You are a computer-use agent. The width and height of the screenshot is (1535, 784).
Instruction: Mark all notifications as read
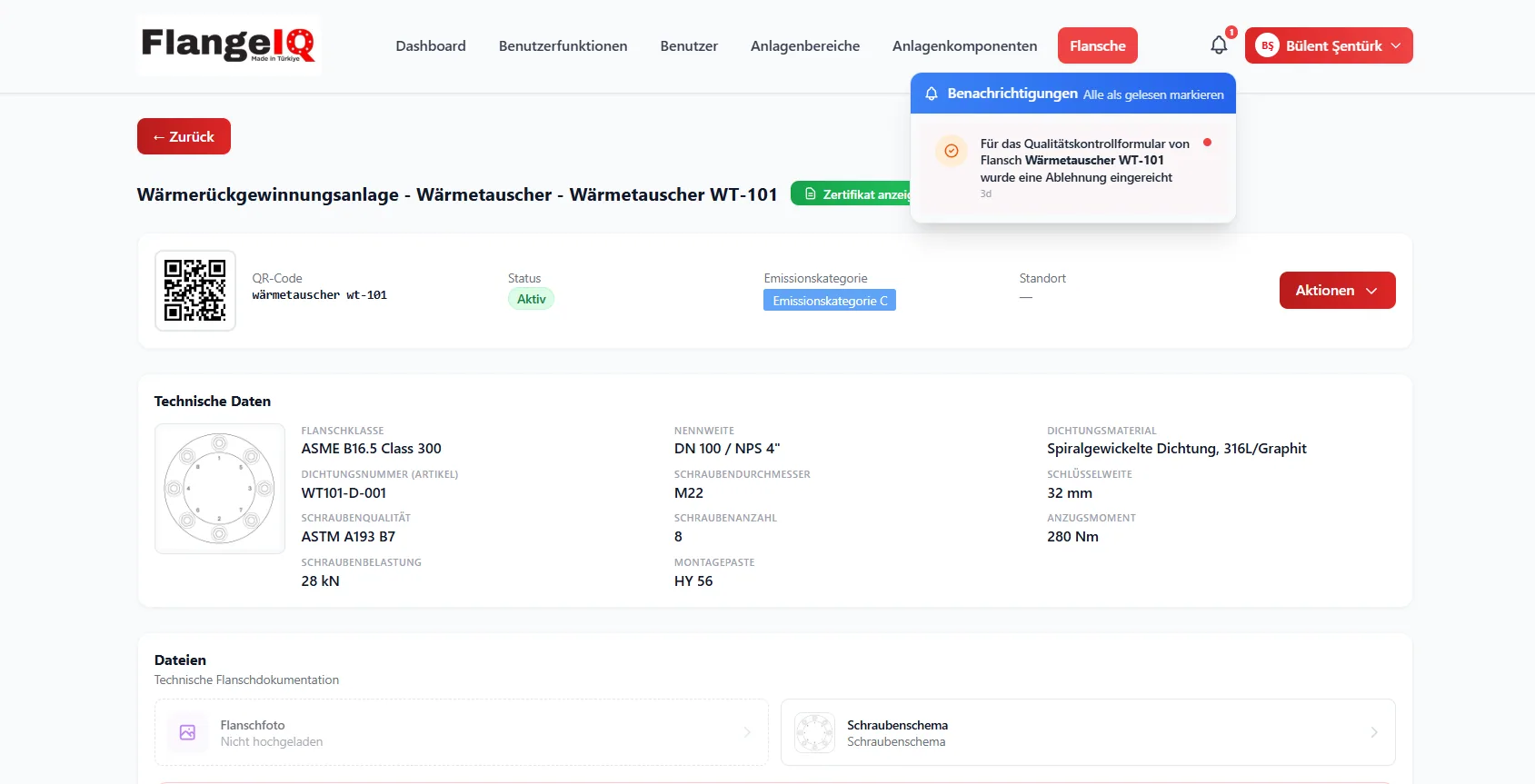pos(1153,94)
